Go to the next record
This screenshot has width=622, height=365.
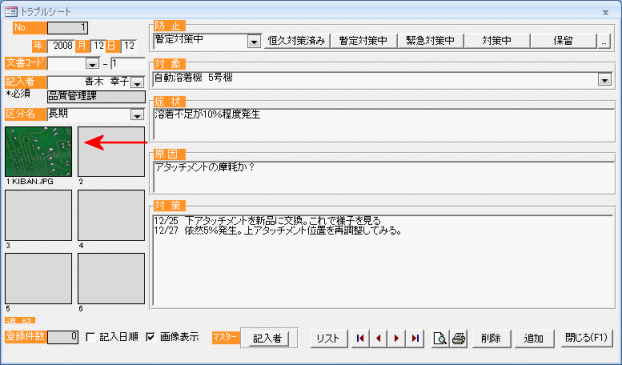[x=396, y=338]
